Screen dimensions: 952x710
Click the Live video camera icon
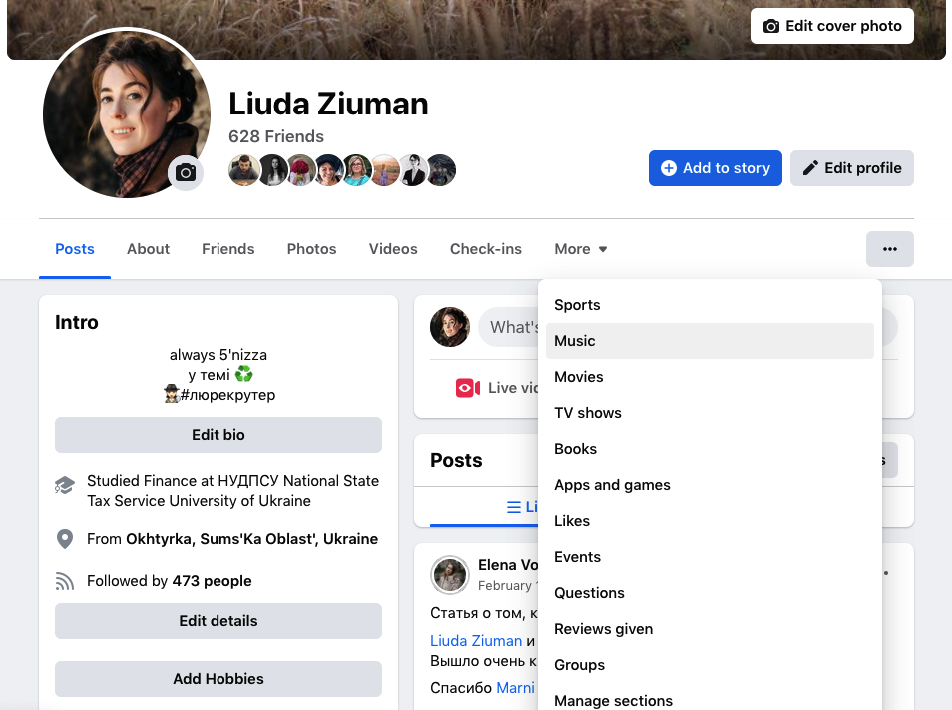[468, 388]
